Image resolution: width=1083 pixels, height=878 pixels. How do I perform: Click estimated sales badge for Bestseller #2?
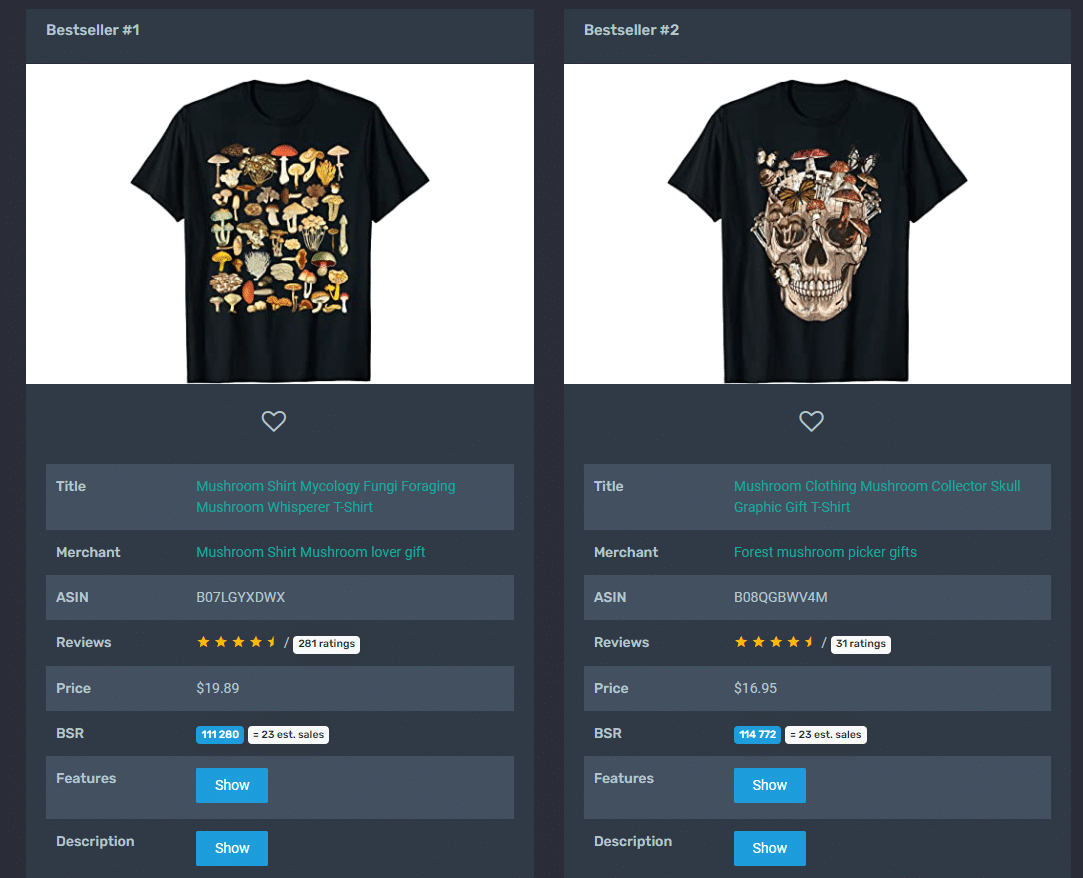coord(826,734)
